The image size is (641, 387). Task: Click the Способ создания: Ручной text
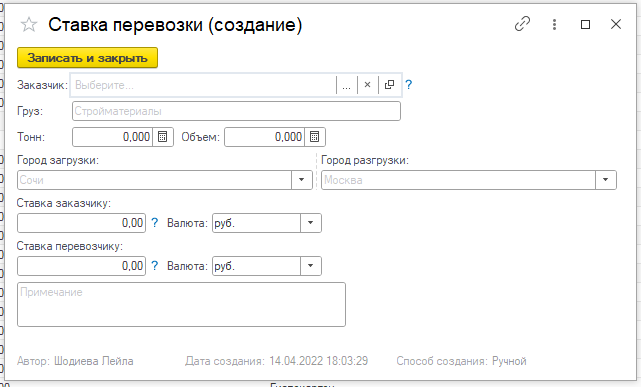click(461, 361)
